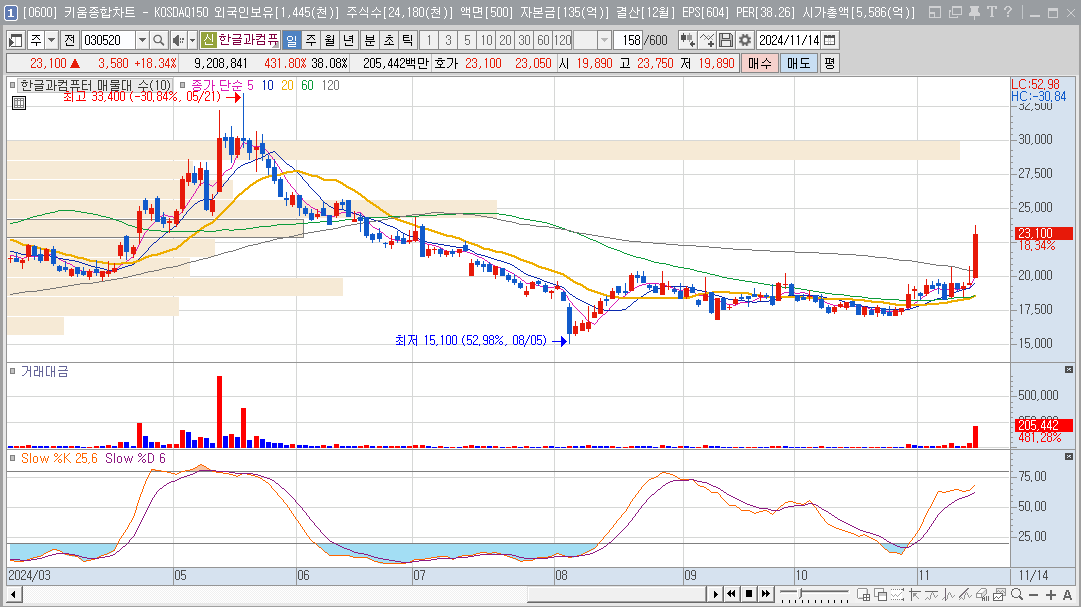Image resolution: width=1081 pixels, height=607 pixels.
Task: Select the 분 minute chart period
Action: click(370, 41)
